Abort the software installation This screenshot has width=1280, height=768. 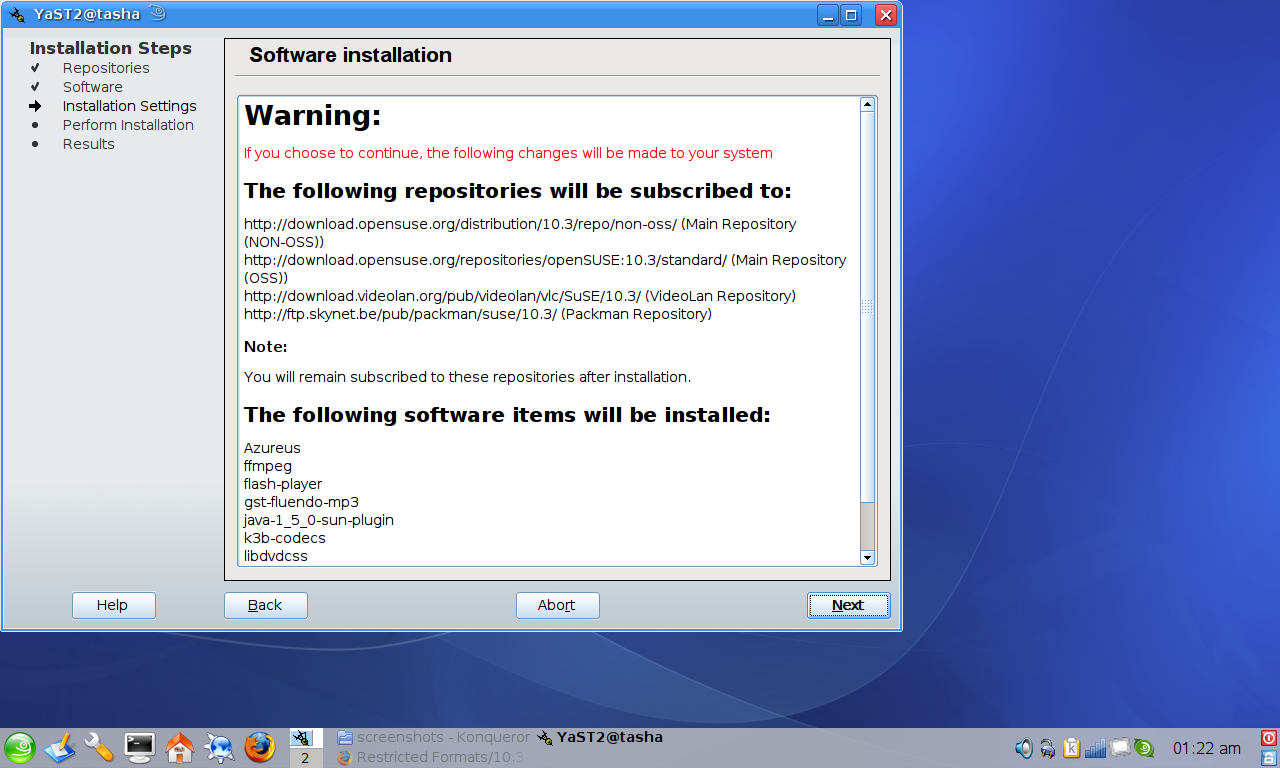(557, 605)
